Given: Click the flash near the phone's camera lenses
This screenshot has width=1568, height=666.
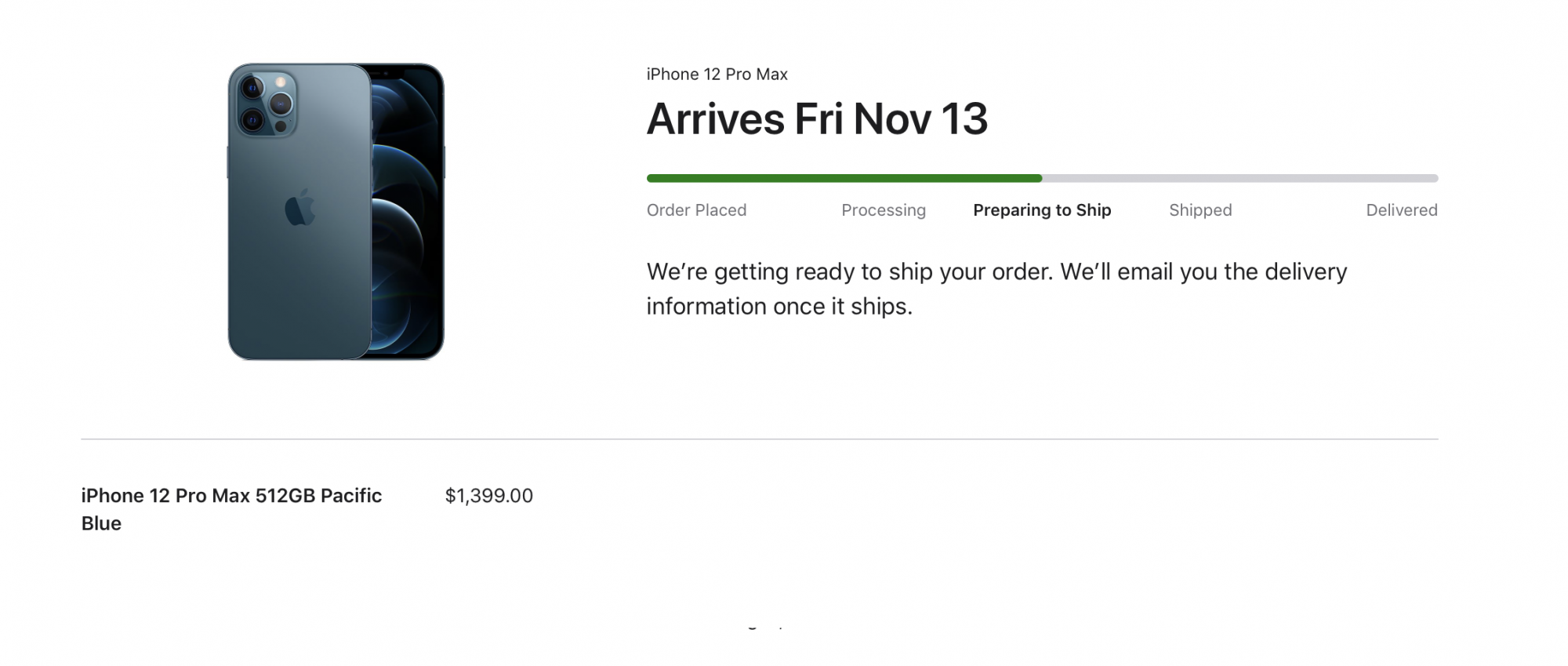Looking at the screenshot, I should pyautogui.click(x=280, y=82).
